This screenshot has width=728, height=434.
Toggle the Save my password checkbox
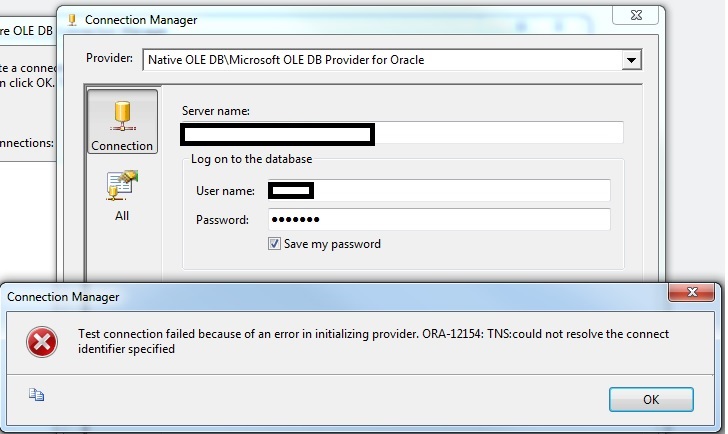click(274, 244)
